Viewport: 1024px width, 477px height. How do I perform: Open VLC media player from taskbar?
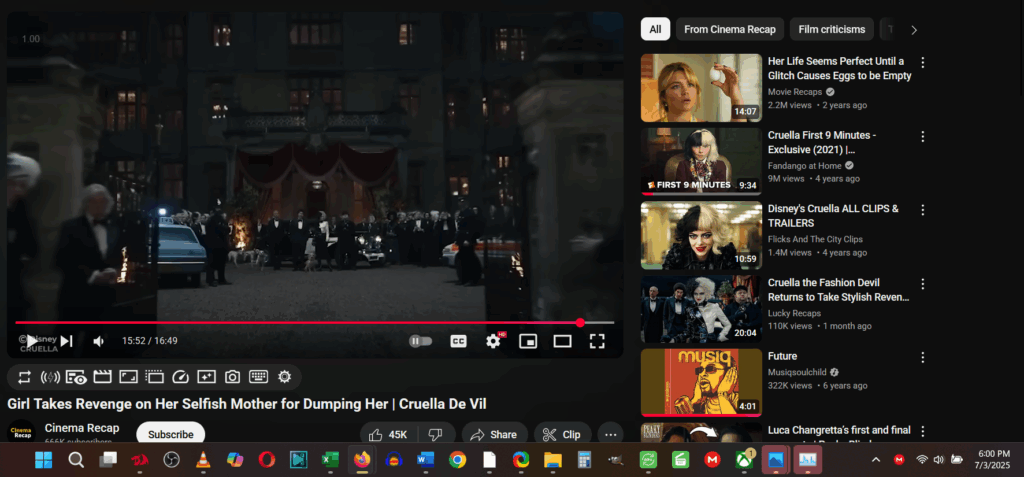tap(203, 460)
